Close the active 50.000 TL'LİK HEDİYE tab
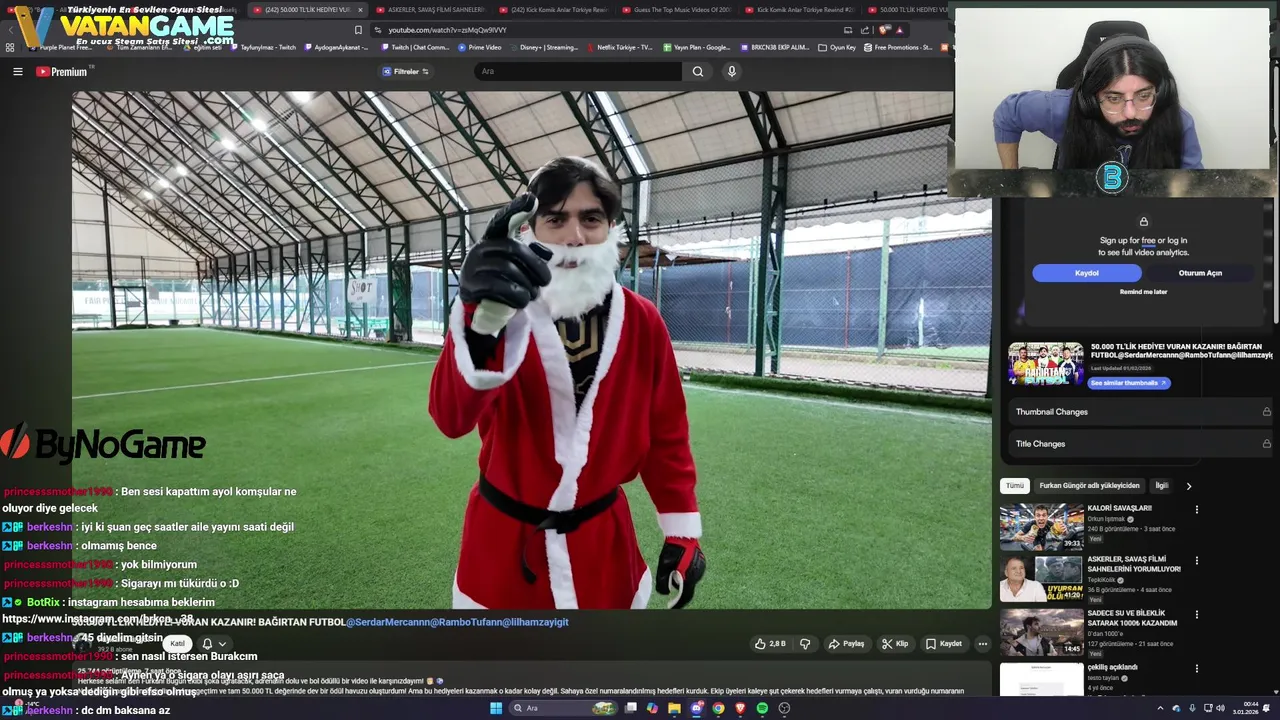1280x720 pixels. [x=361, y=10]
